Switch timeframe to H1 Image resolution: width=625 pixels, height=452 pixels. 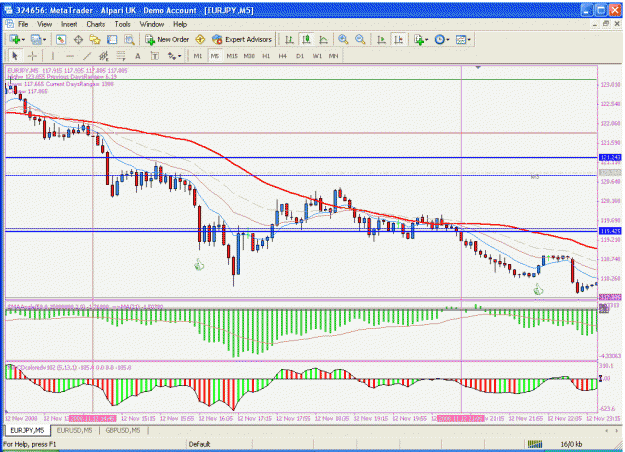(266, 56)
